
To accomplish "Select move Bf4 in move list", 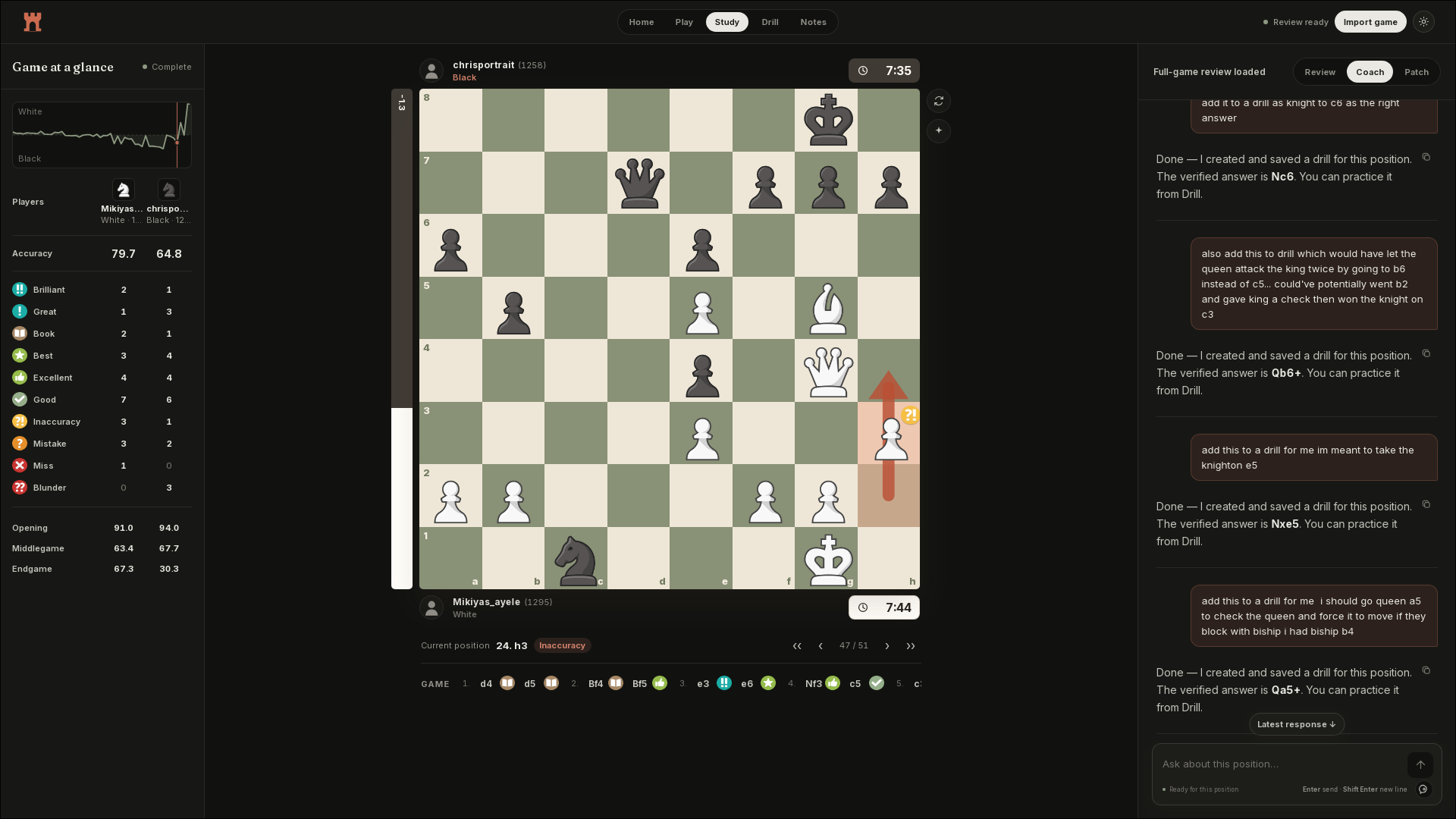I will click(x=596, y=684).
